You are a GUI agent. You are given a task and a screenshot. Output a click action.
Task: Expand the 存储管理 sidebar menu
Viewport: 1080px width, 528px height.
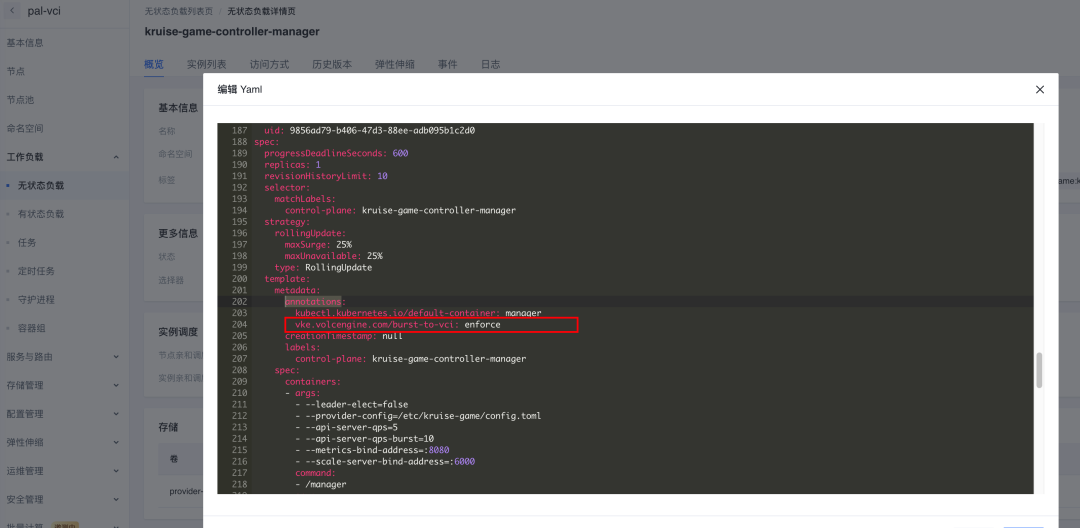[116, 385]
